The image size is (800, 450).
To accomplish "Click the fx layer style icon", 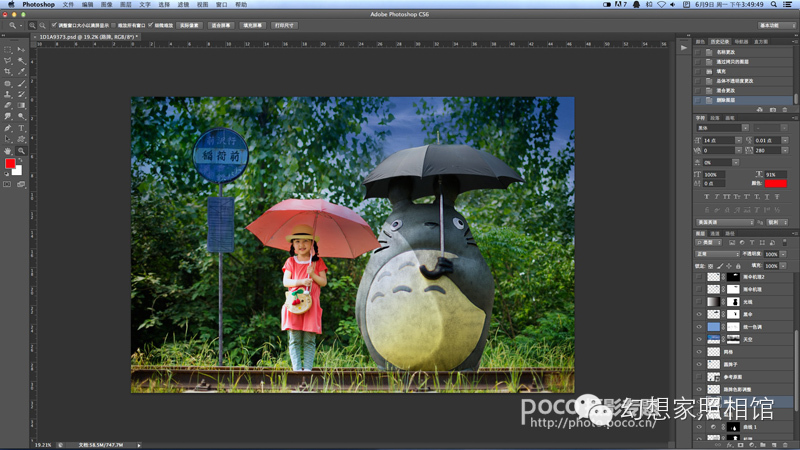I will [730, 445].
